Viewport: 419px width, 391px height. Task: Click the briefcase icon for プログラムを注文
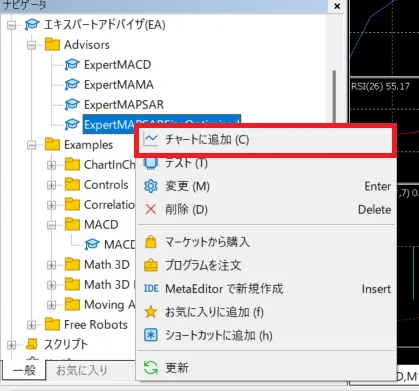pos(151,265)
